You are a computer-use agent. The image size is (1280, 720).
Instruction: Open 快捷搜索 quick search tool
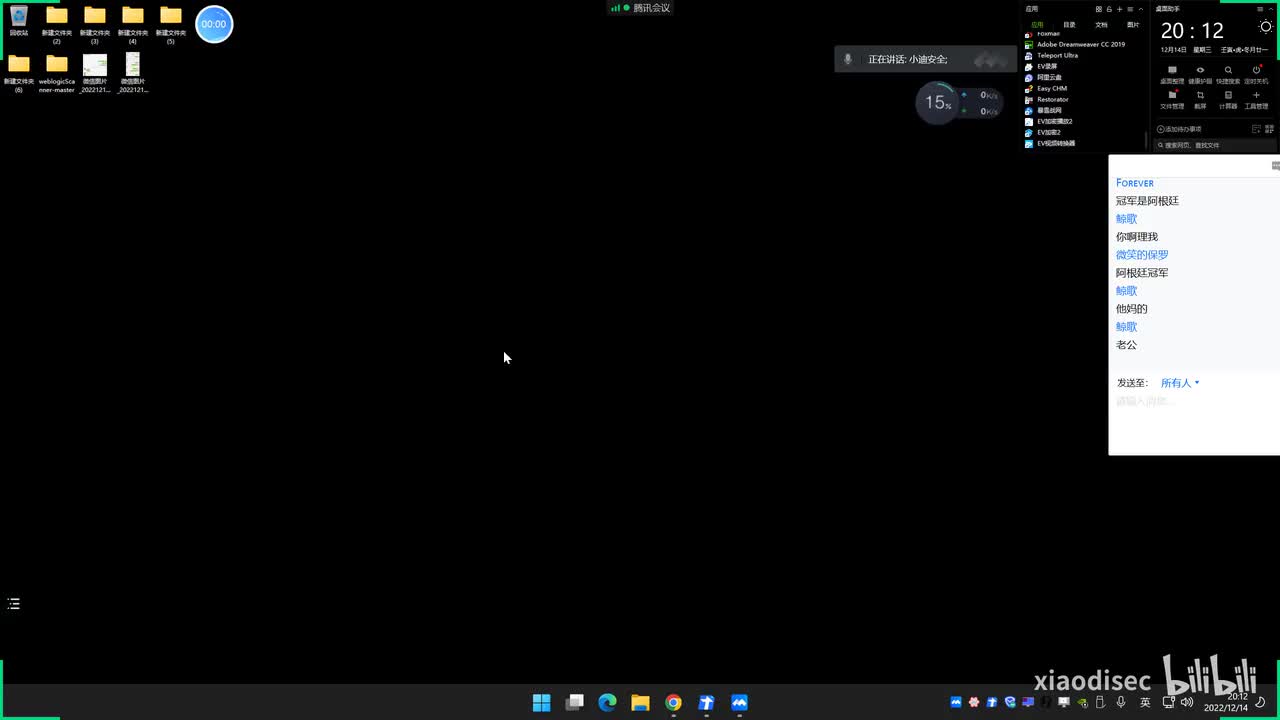1228,75
